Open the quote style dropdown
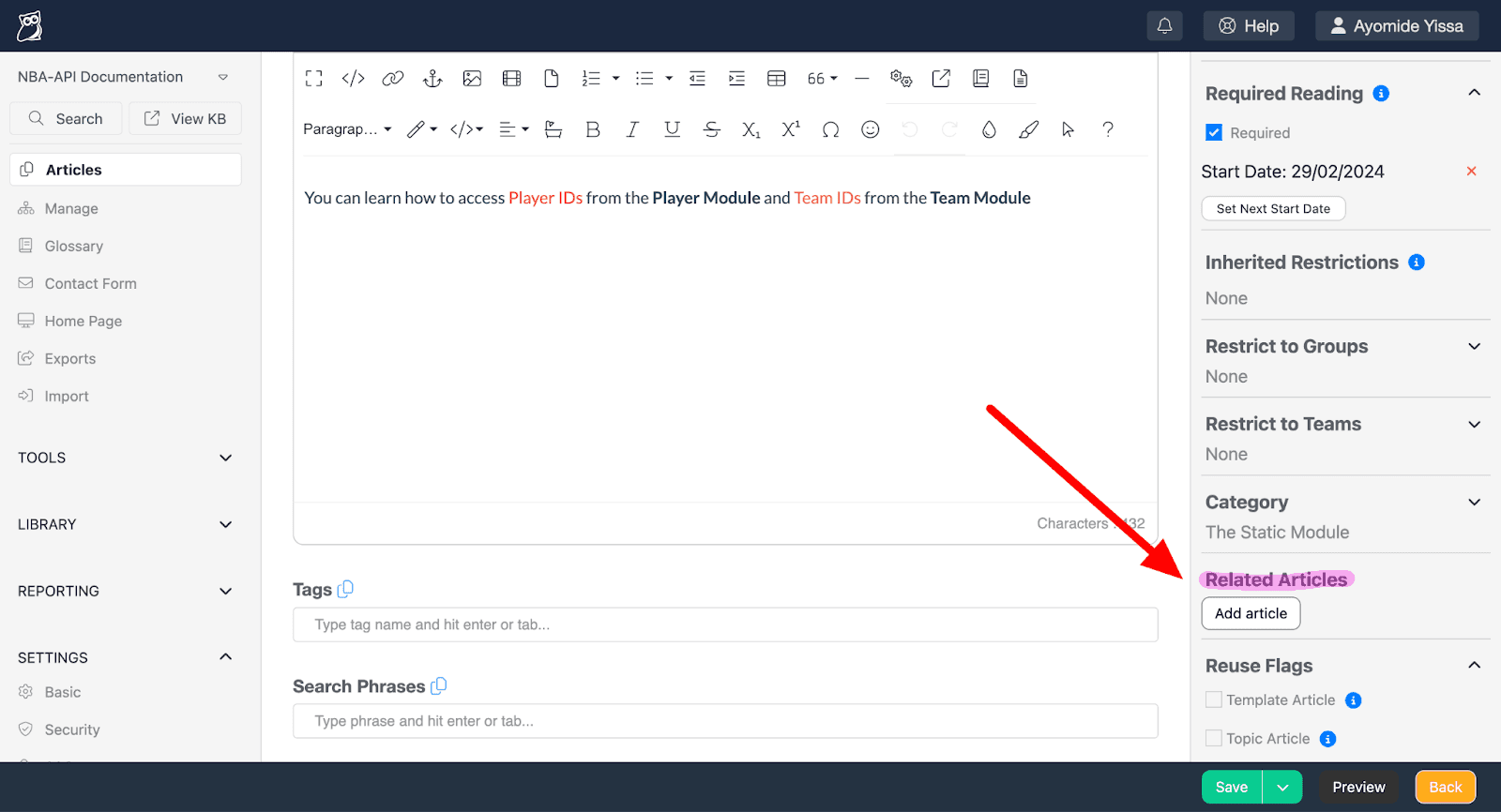This screenshot has width=1501, height=812. [823, 79]
